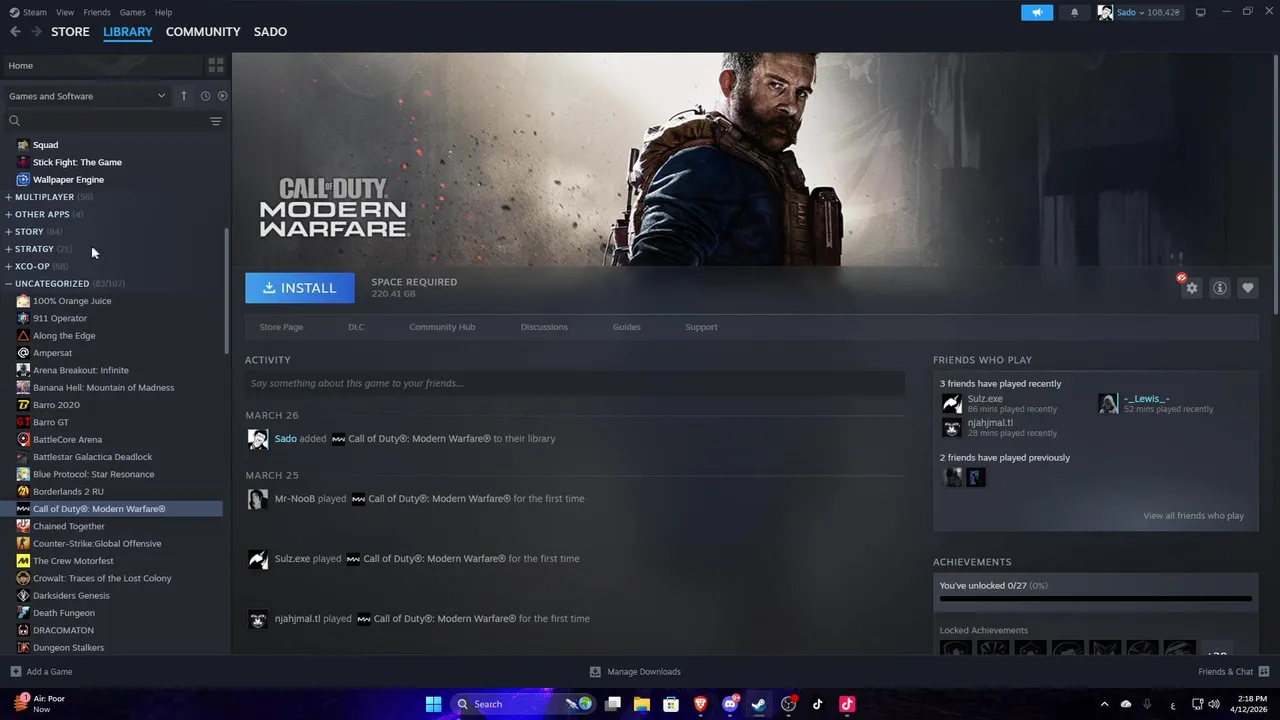Screen dimensions: 1280x720
Task: Click the sort ascending arrow button
Action: tap(184, 96)
